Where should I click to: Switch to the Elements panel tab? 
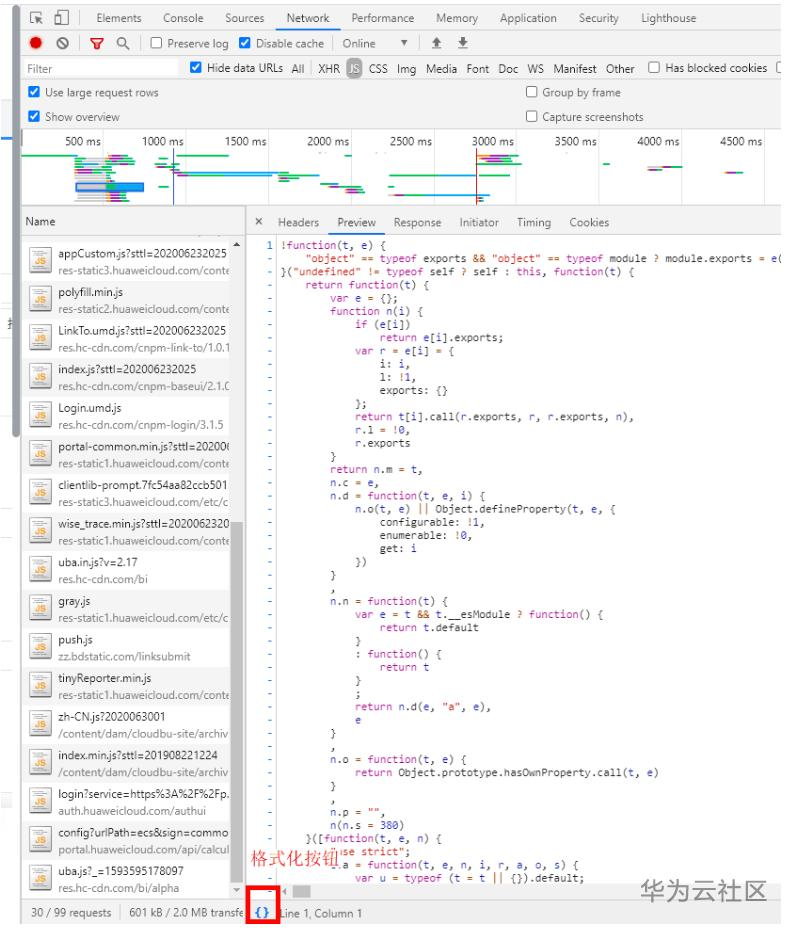[119, 18]
